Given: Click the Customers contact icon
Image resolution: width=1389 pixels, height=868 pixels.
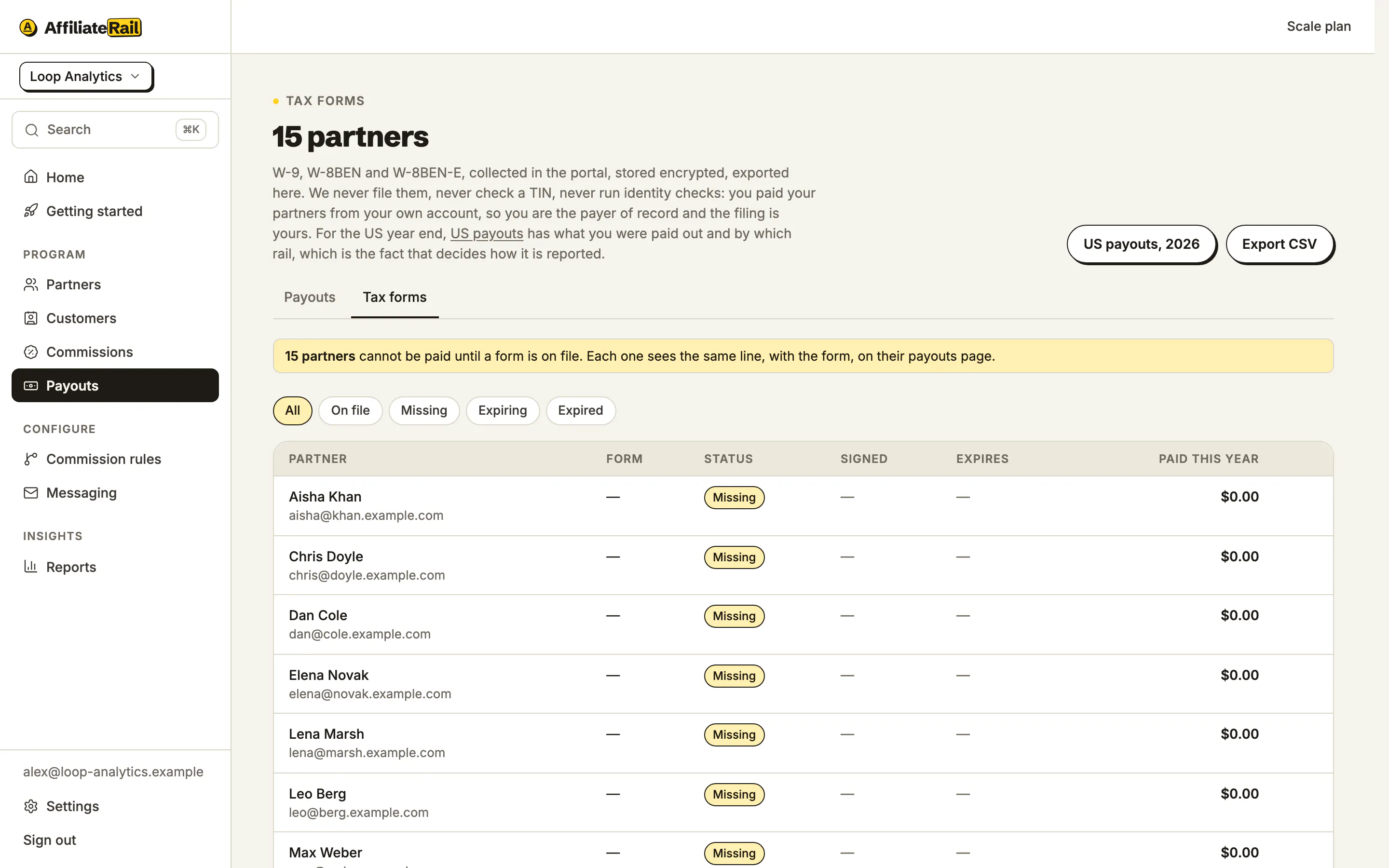Looking at the screenshot, I should pyautogui.click(x=31, y=318).
